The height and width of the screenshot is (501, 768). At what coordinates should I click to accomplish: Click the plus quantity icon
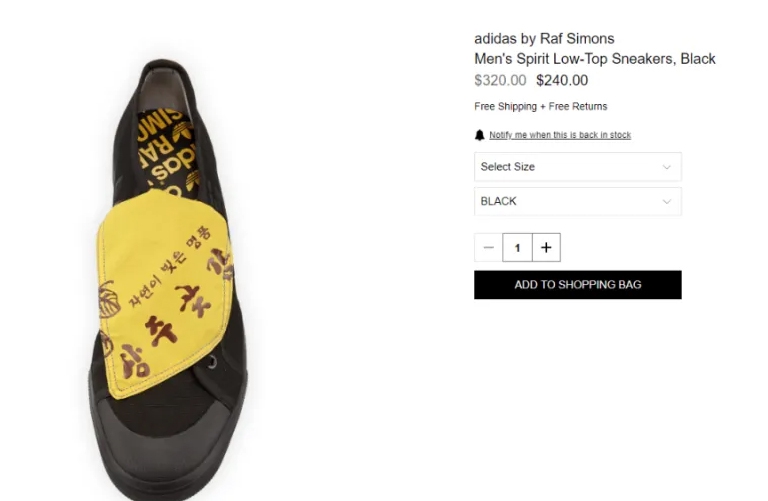coord(546,247)
